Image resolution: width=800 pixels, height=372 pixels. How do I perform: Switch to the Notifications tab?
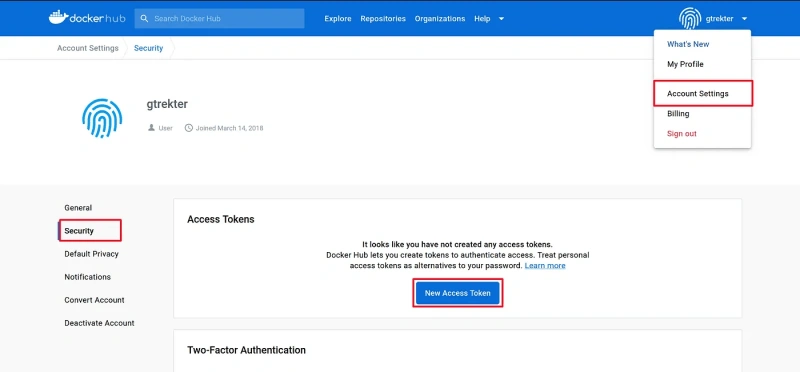[87, 277]
